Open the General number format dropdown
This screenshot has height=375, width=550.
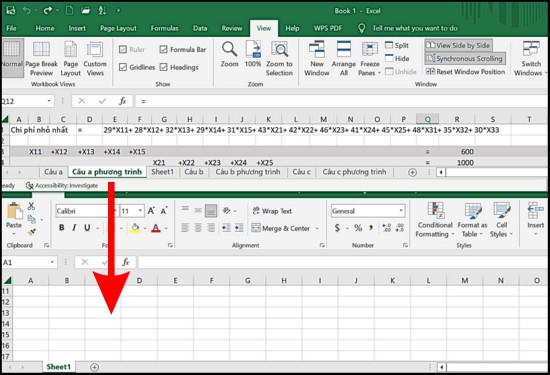pyautogui.click(x=401, y=211)
